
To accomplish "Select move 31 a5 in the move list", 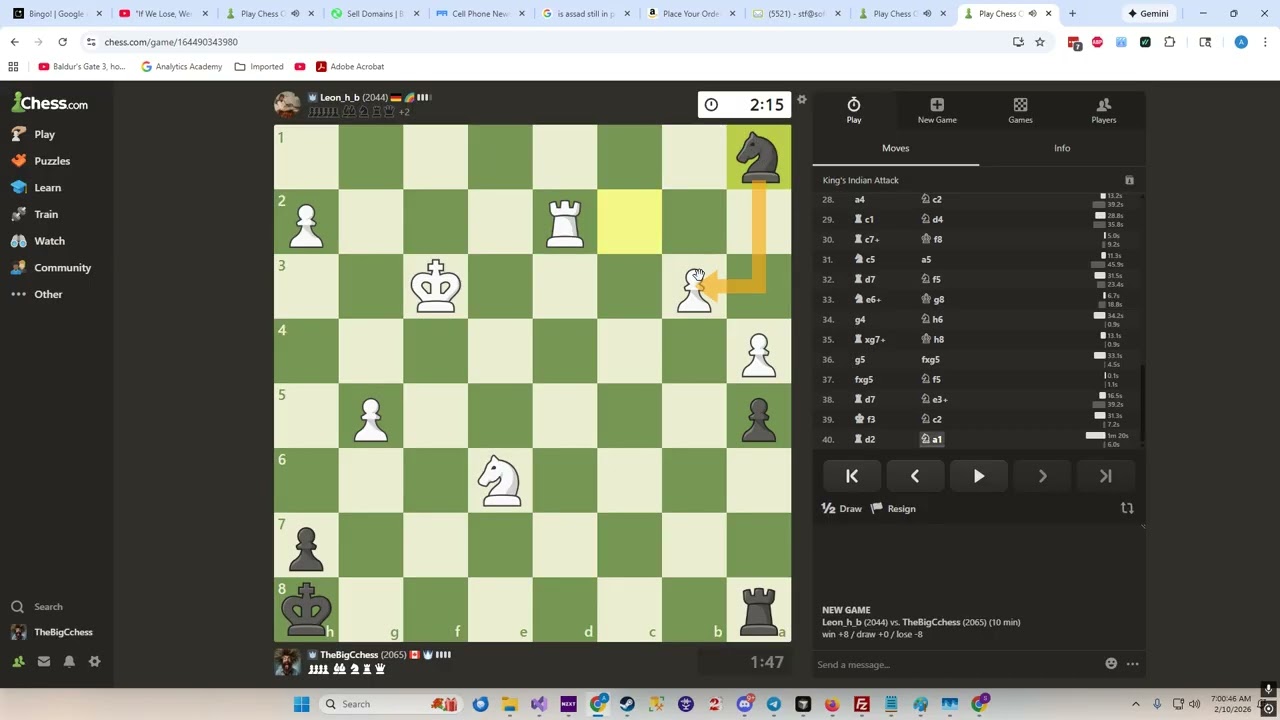I will pos(926,259).
